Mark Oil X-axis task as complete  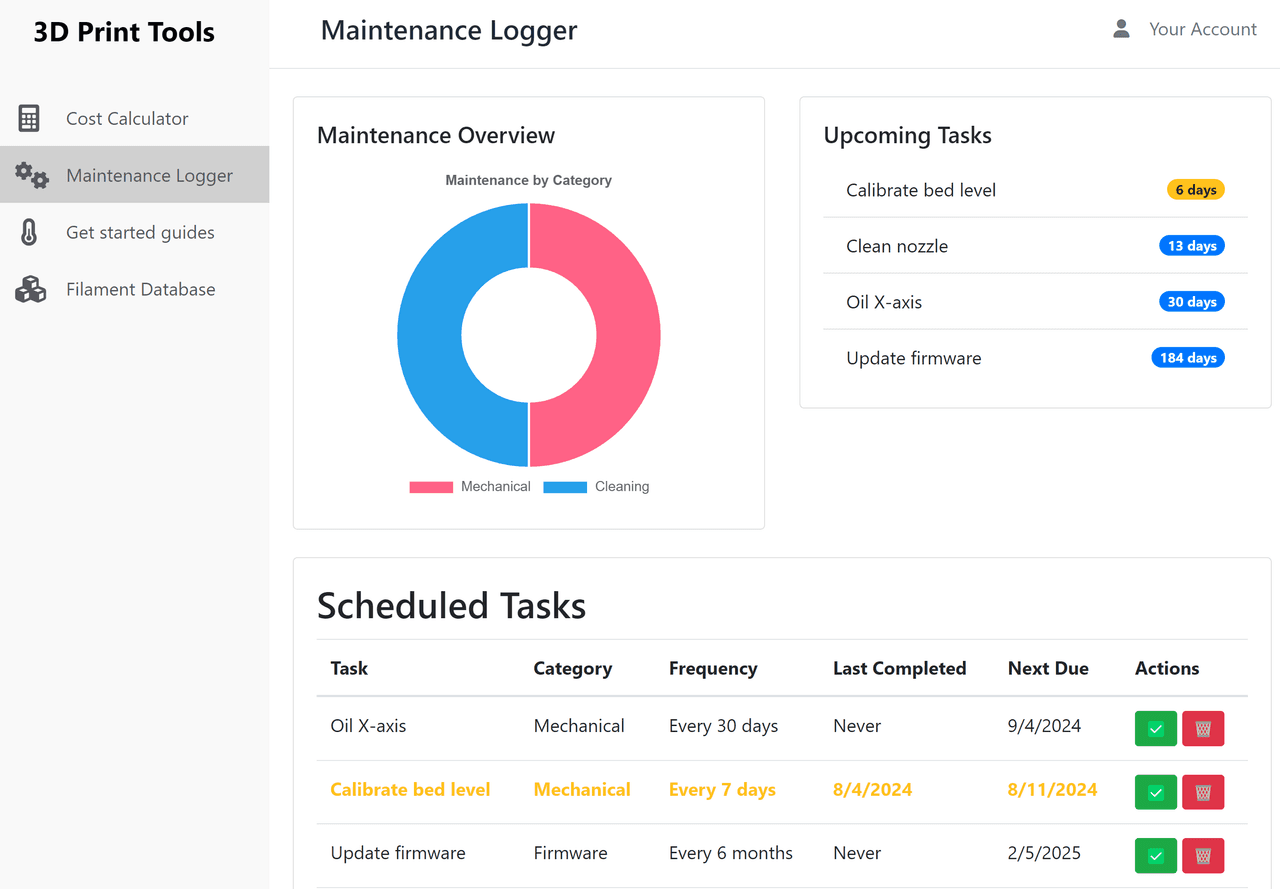pos(1155,729)
